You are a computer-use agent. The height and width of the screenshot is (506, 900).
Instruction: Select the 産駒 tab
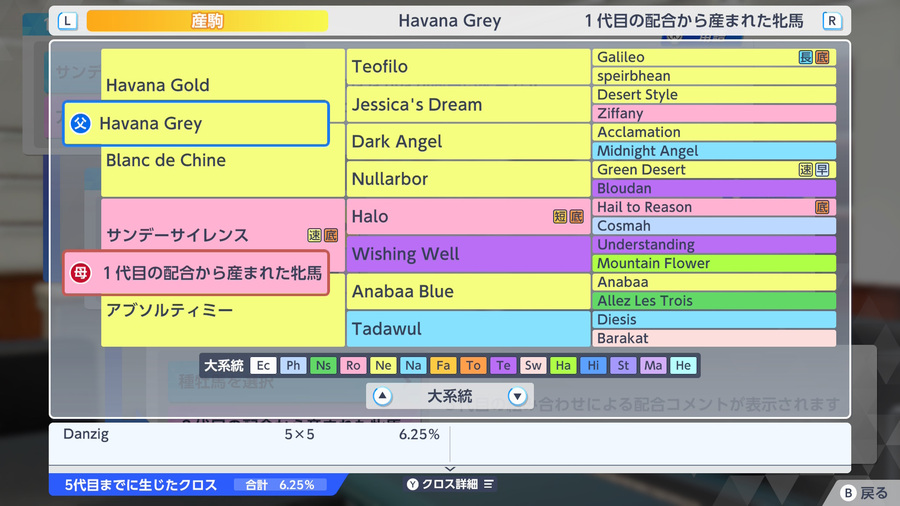207,21
